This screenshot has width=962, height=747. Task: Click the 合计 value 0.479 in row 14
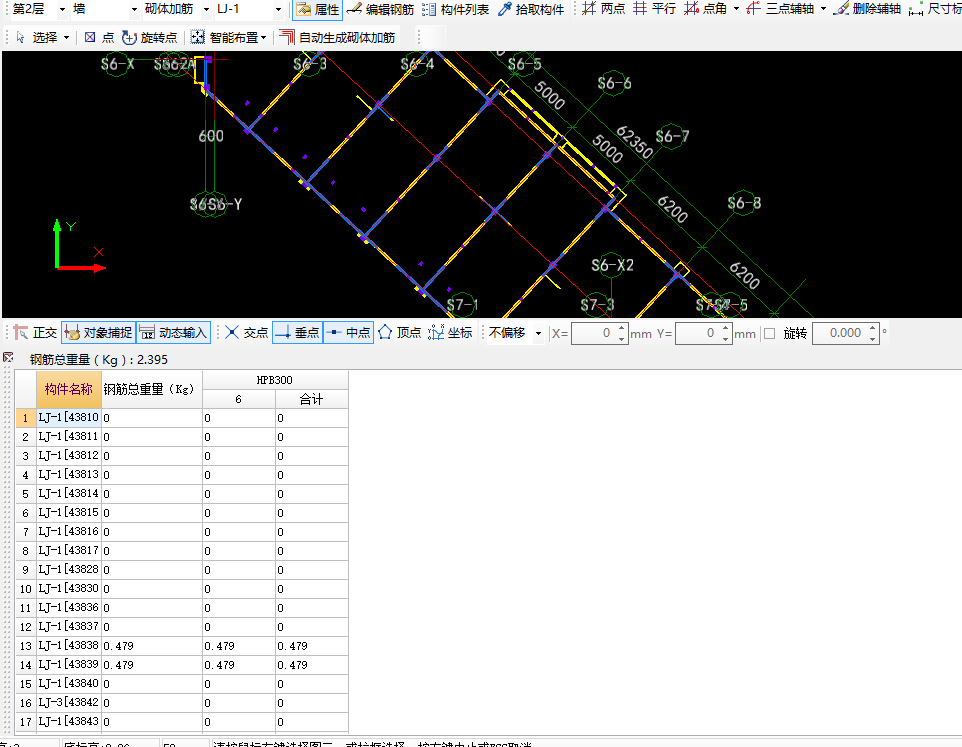pos(312,665)
